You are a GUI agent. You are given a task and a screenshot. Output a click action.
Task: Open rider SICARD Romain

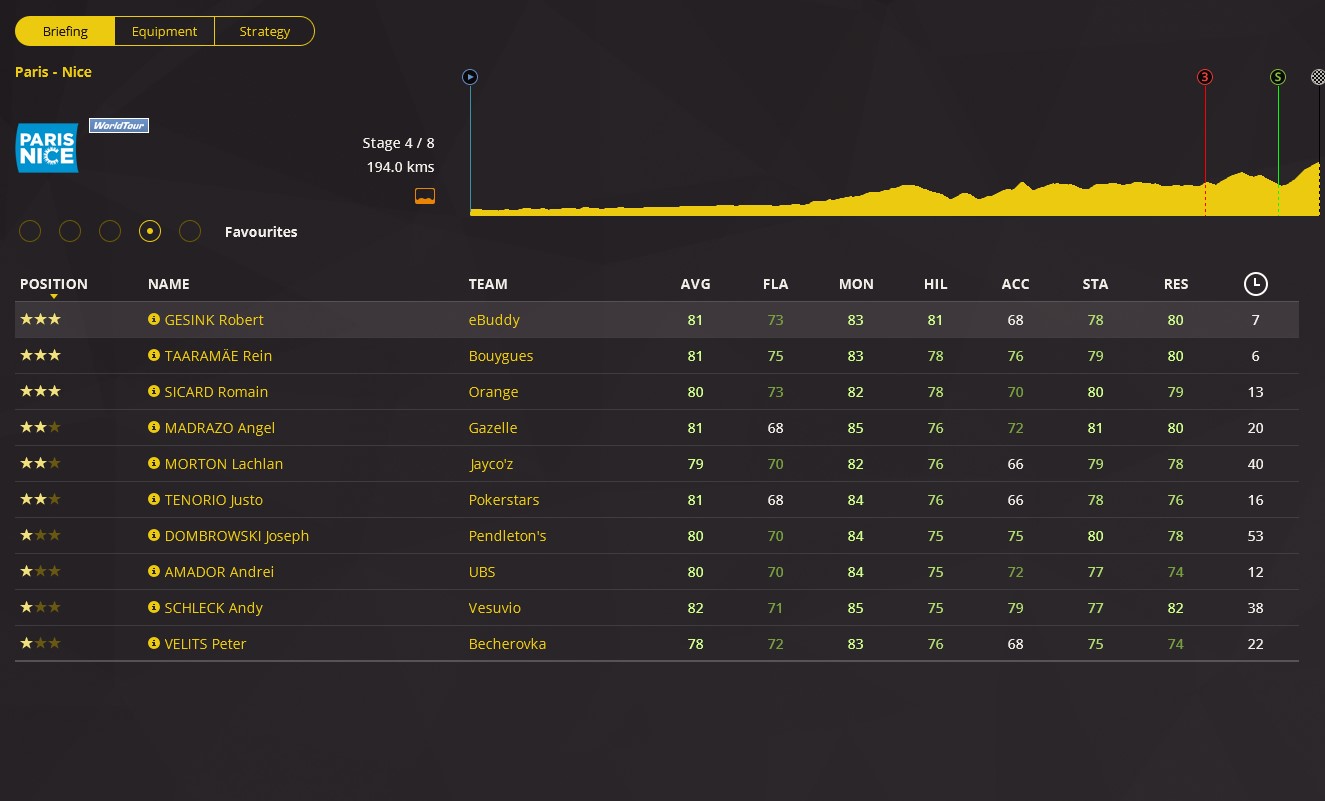[216, 392]
